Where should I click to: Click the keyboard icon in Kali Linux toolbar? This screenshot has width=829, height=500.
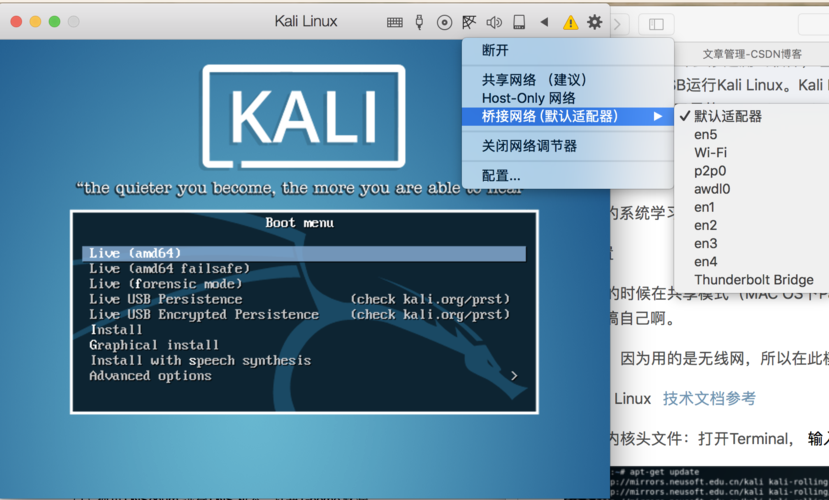394,22
